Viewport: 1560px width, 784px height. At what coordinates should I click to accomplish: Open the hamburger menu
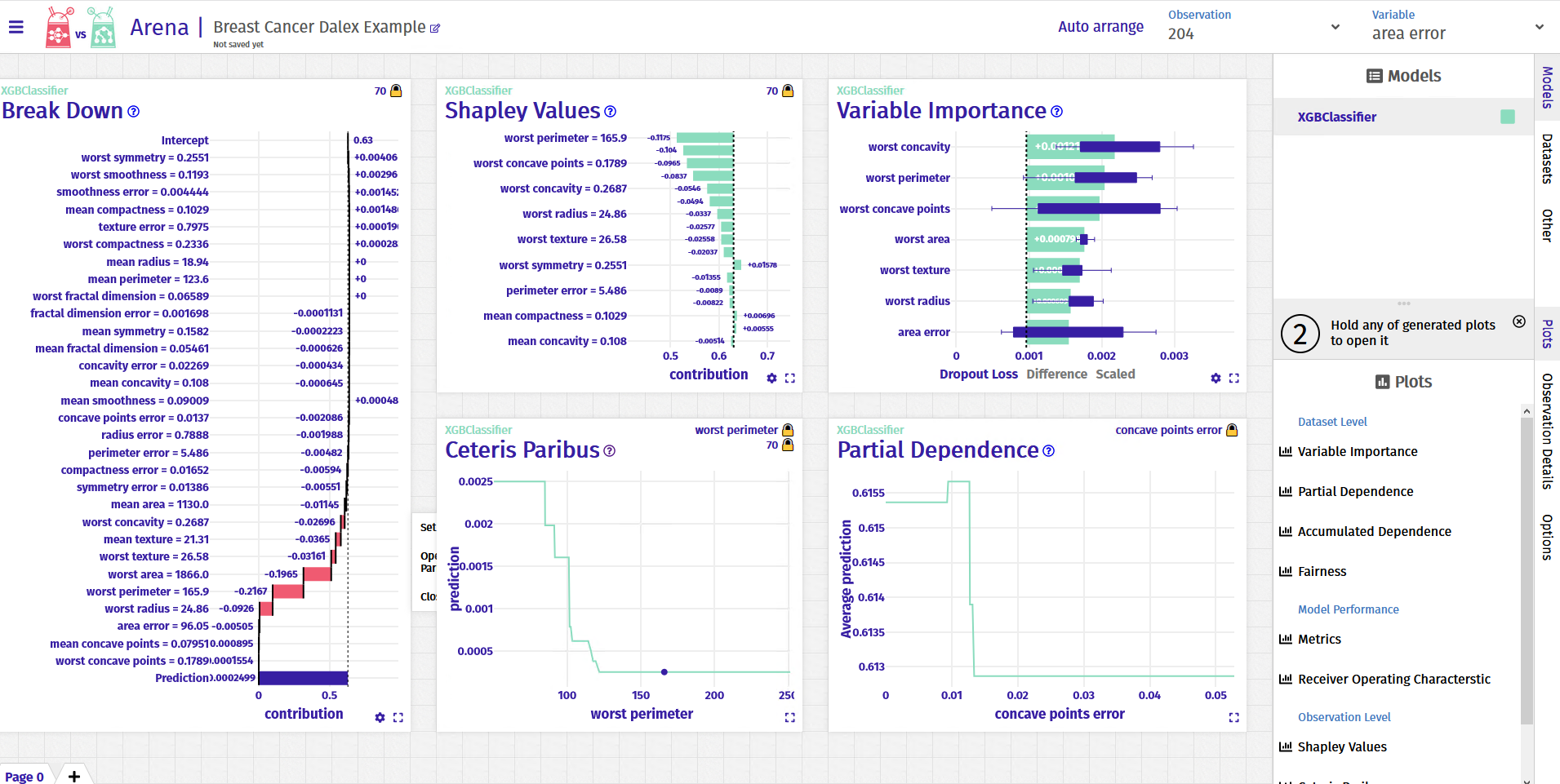[16, 27]
